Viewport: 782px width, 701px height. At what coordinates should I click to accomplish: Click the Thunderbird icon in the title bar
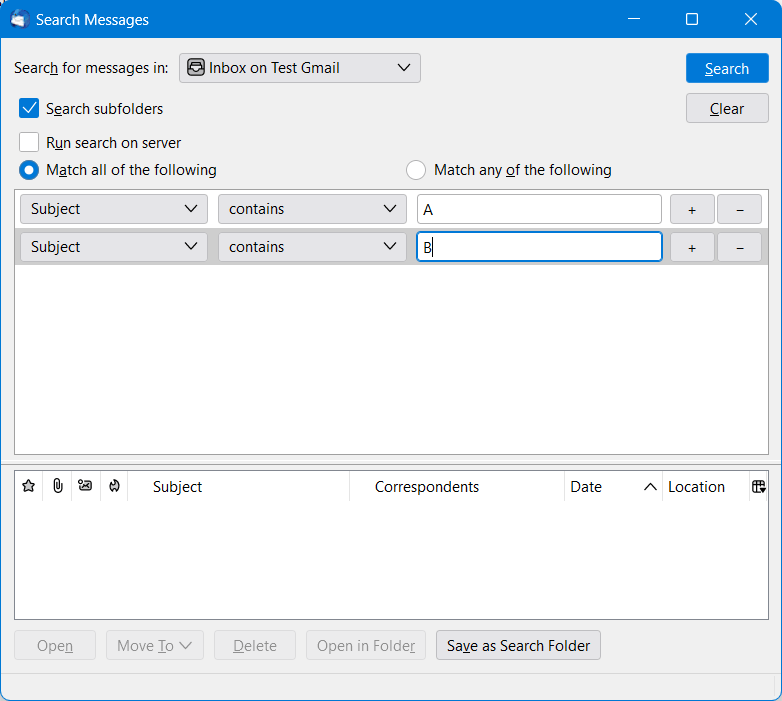(x=18, y=19)
